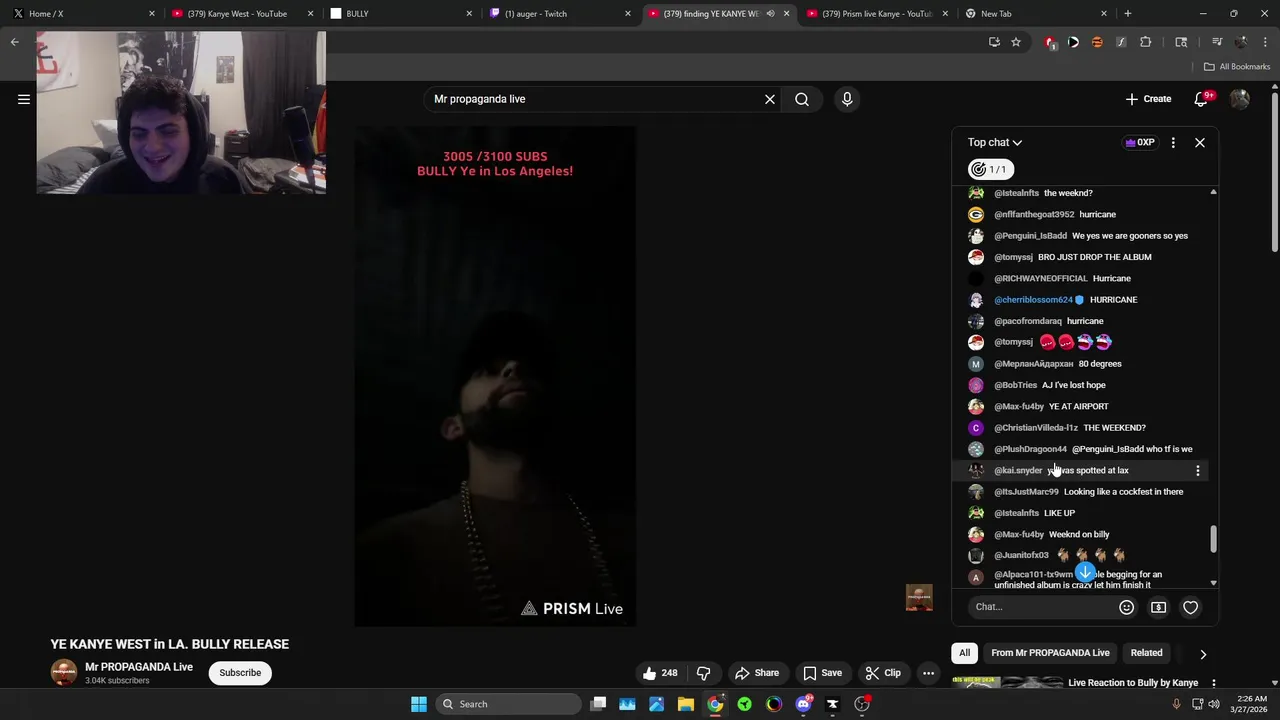
Task: Switch to Kanye West - YouTube tab
Action: pos(243,14)
